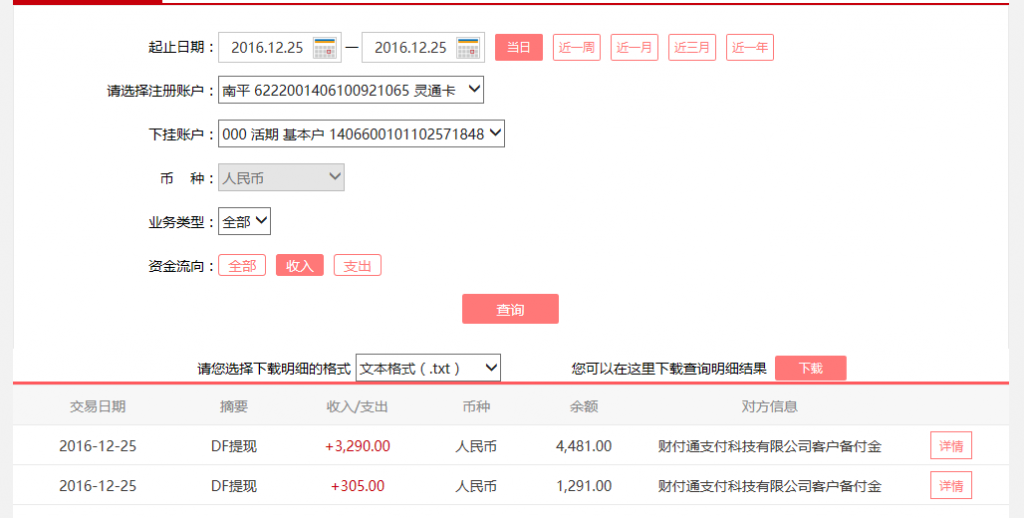Expand the 下挂账户 sub-account dropdown
1024x518 pixels.
click(x=361, y=134)
